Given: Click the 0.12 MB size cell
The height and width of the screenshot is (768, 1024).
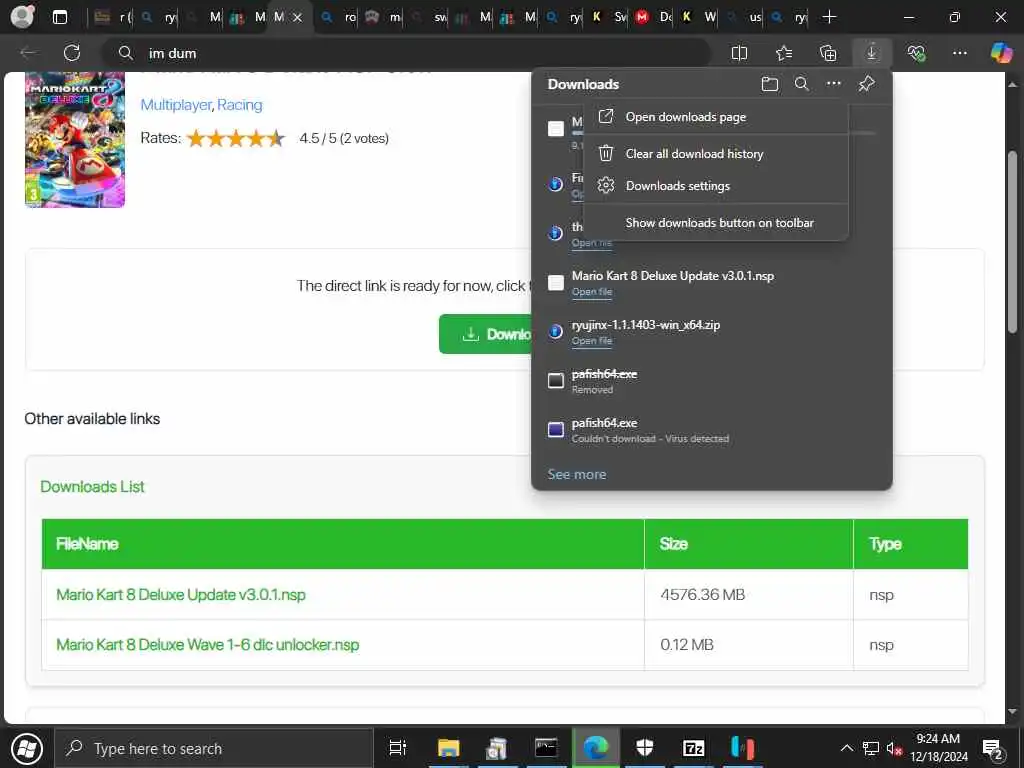Looking at the screenshot, I should pyautogui.click(x=748, y=645).
